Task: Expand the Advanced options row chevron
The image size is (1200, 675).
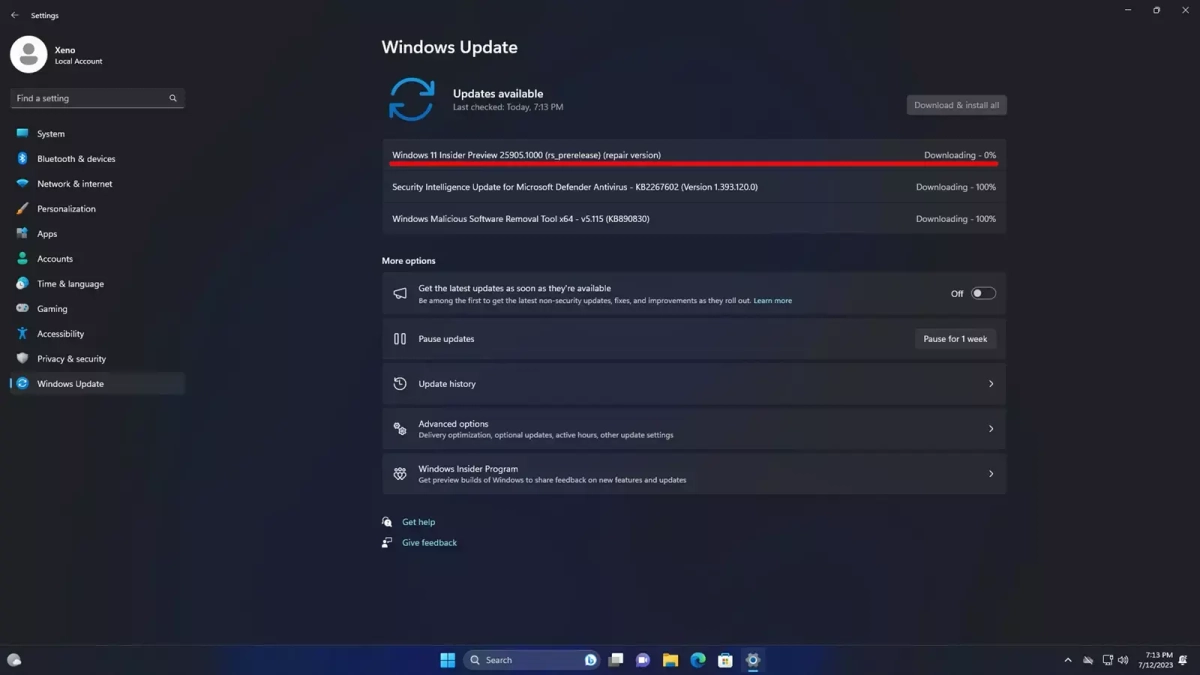Action: pyautogui.click(x=991, y=429)
